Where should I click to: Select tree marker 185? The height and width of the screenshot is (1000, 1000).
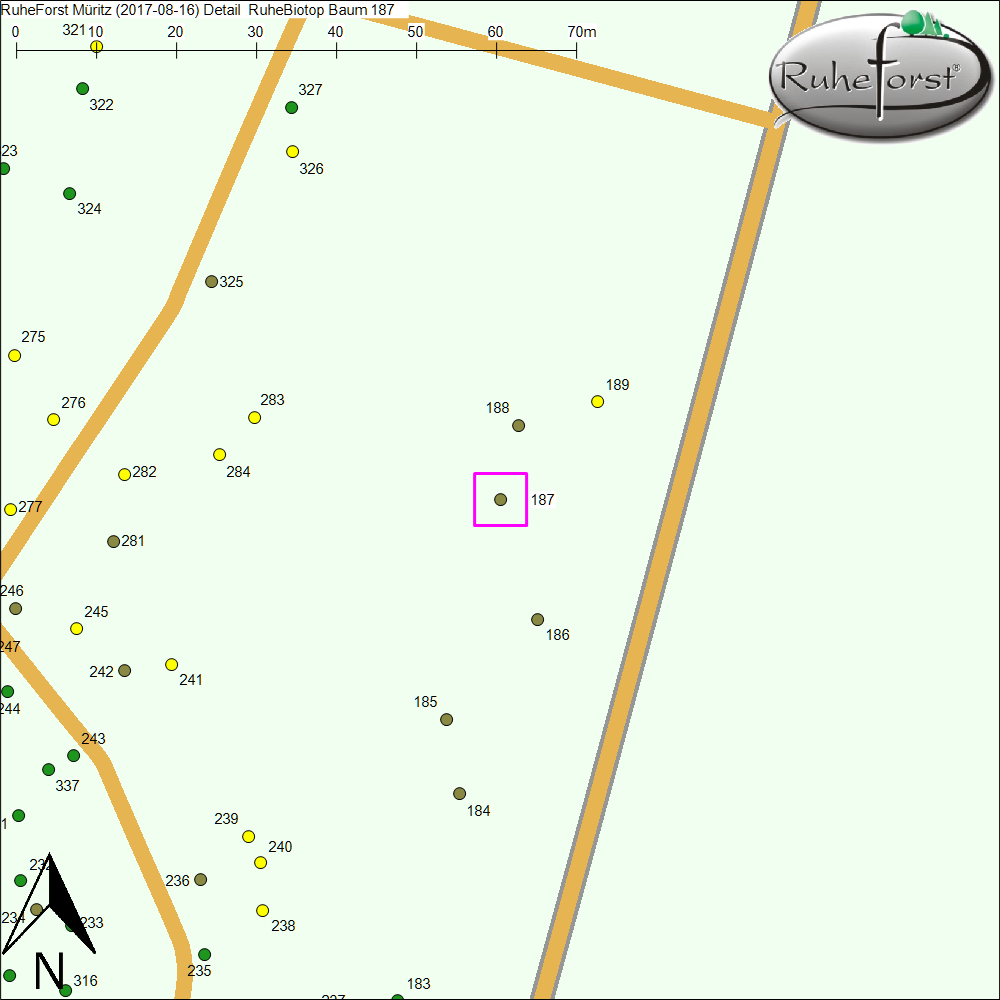coord(447,719)
